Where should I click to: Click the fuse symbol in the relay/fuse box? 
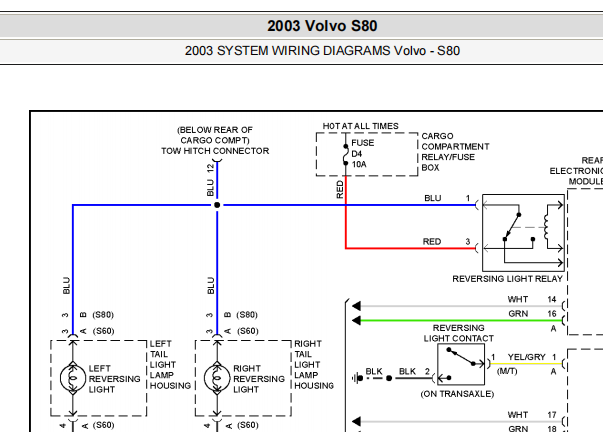pos(346,155)
